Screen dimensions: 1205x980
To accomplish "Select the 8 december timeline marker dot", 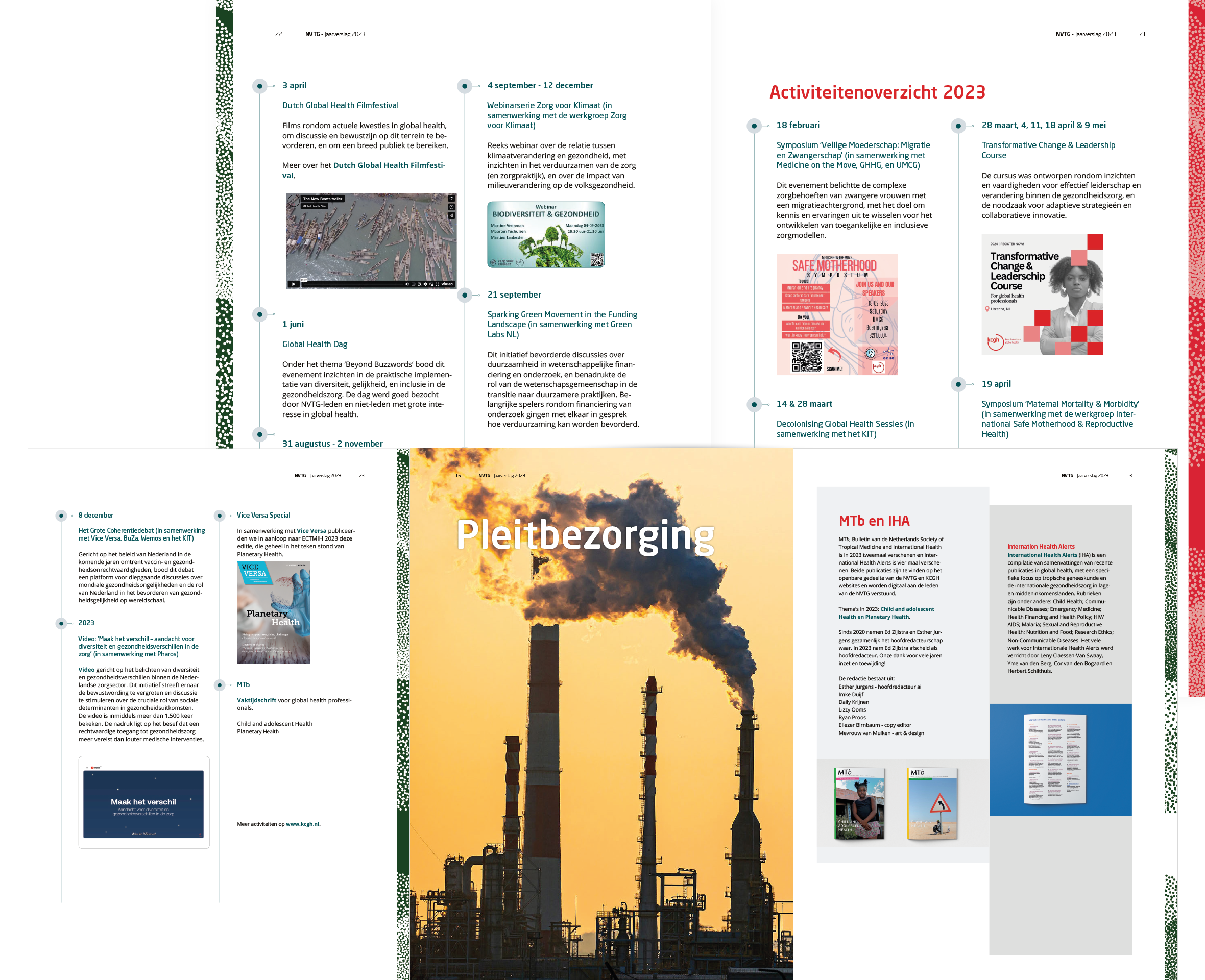I will [61, 516].
